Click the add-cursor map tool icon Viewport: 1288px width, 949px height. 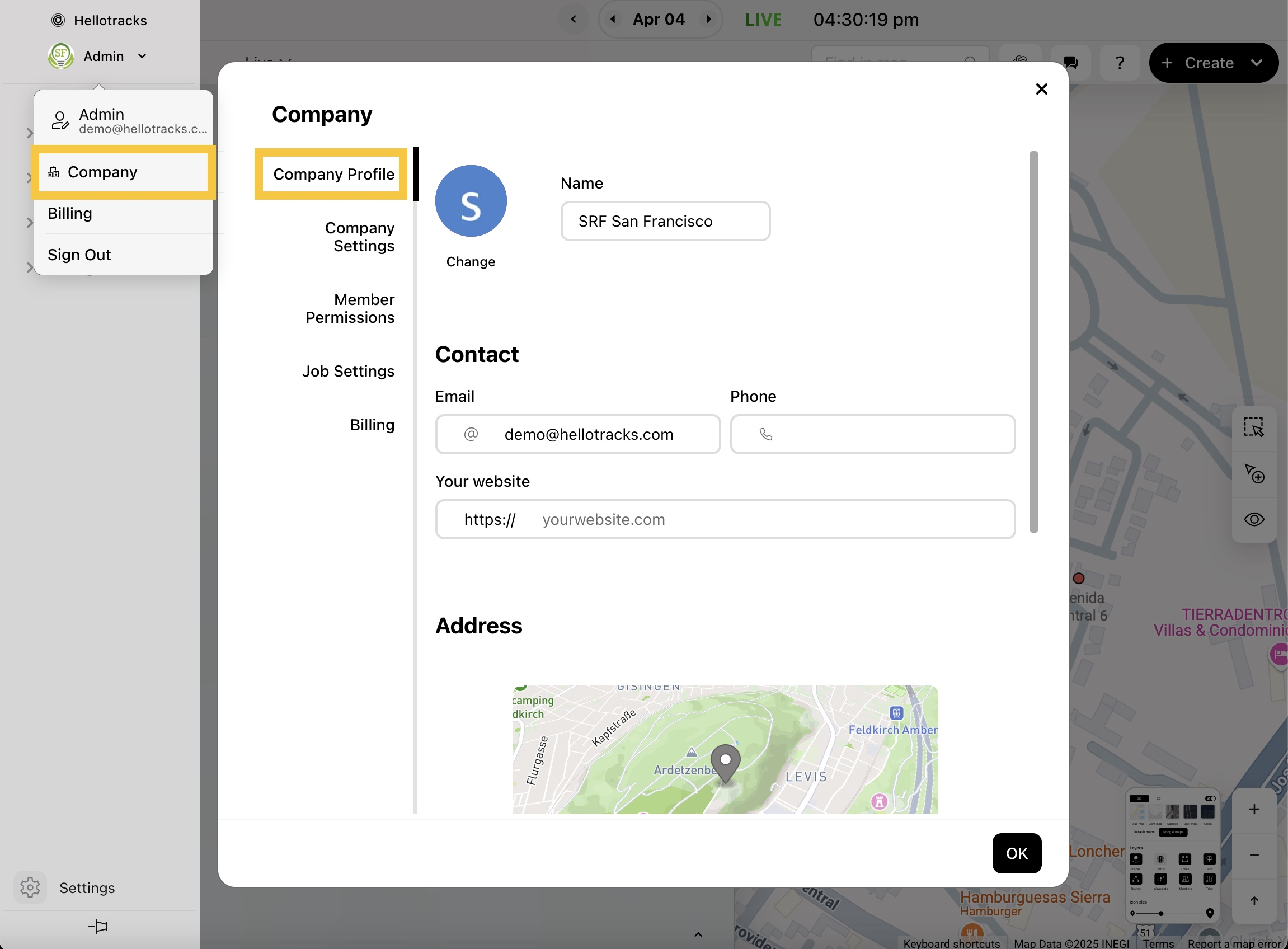pyautogui.click(x=1253, y=473)
